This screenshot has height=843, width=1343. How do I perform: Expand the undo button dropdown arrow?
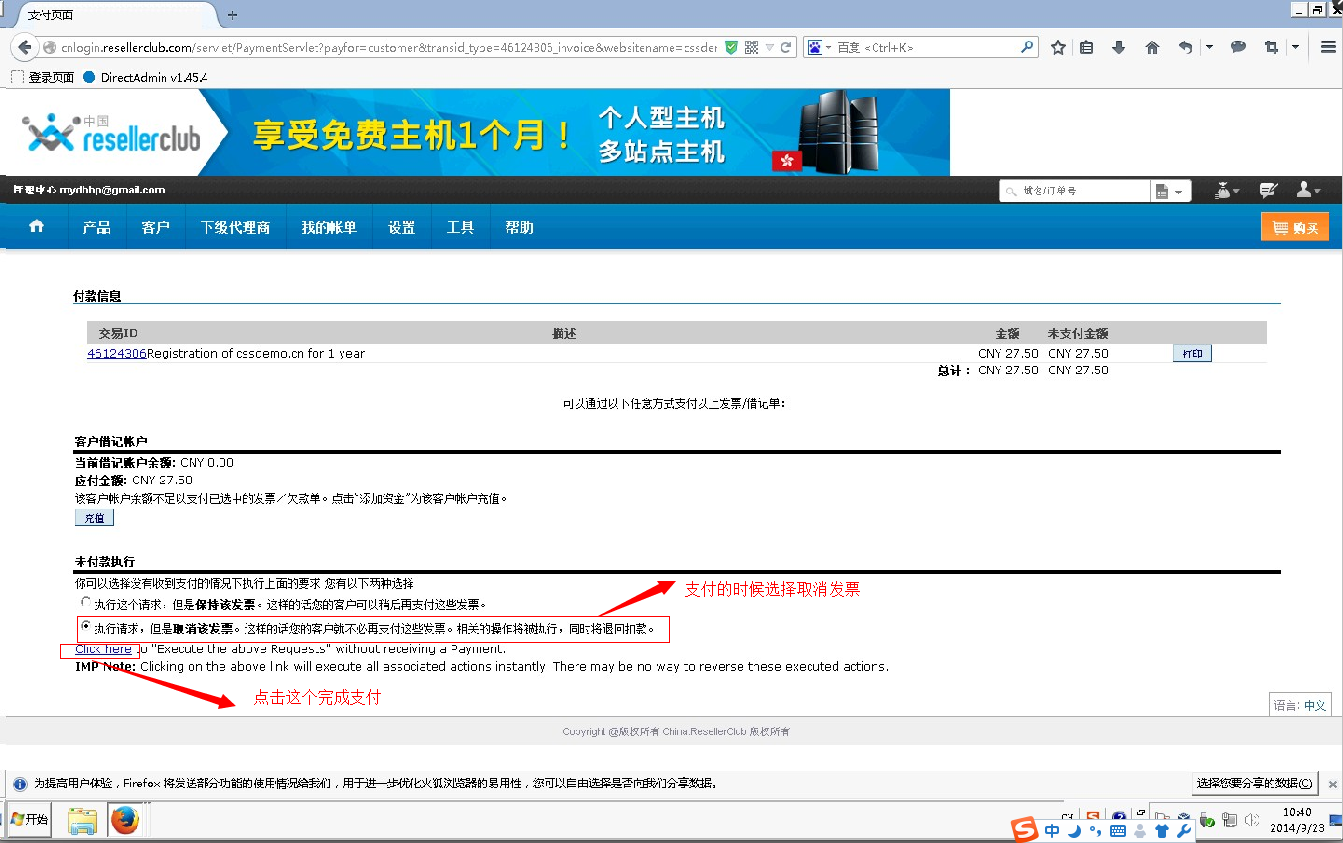coord(1209,47)
